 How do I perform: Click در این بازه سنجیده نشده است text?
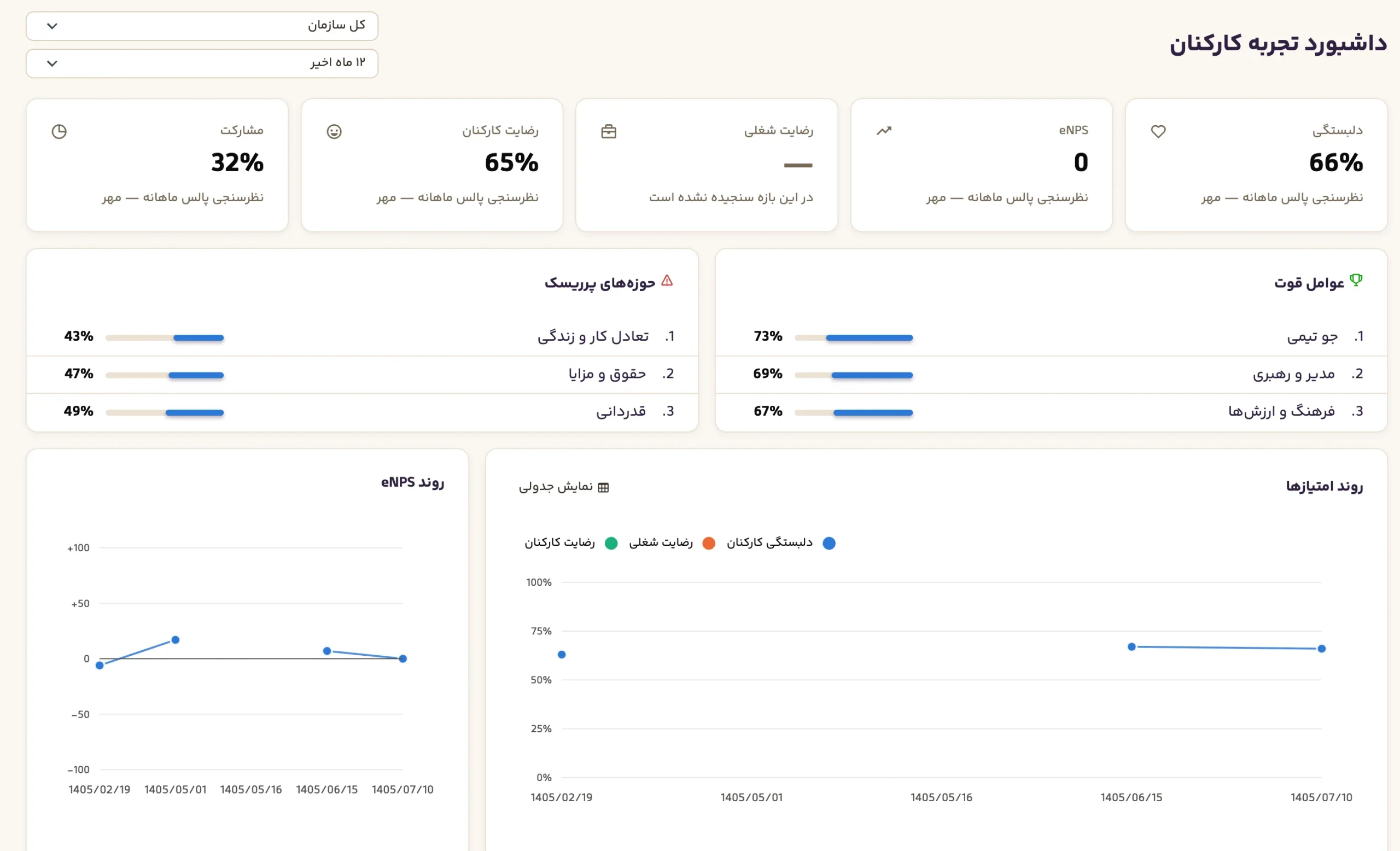(x=731, y=197)
